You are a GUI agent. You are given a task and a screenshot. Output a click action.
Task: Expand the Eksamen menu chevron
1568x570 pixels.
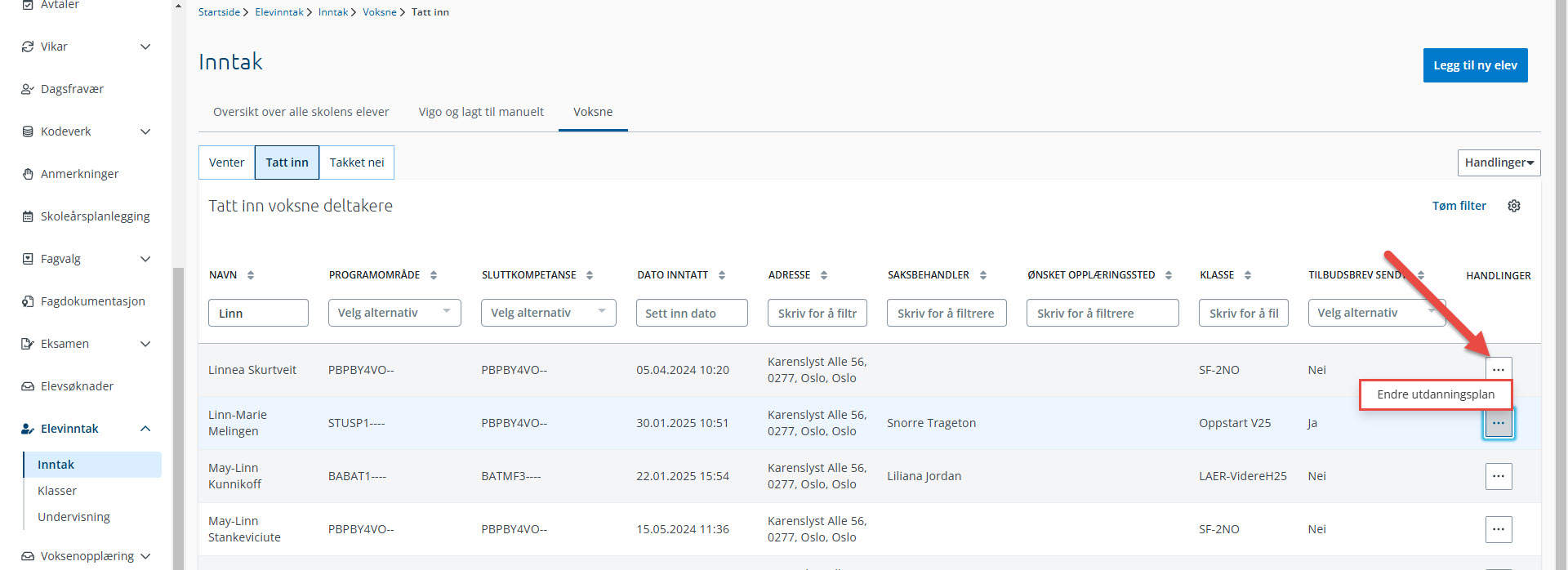pyautogui.click(x=145, y=344)
